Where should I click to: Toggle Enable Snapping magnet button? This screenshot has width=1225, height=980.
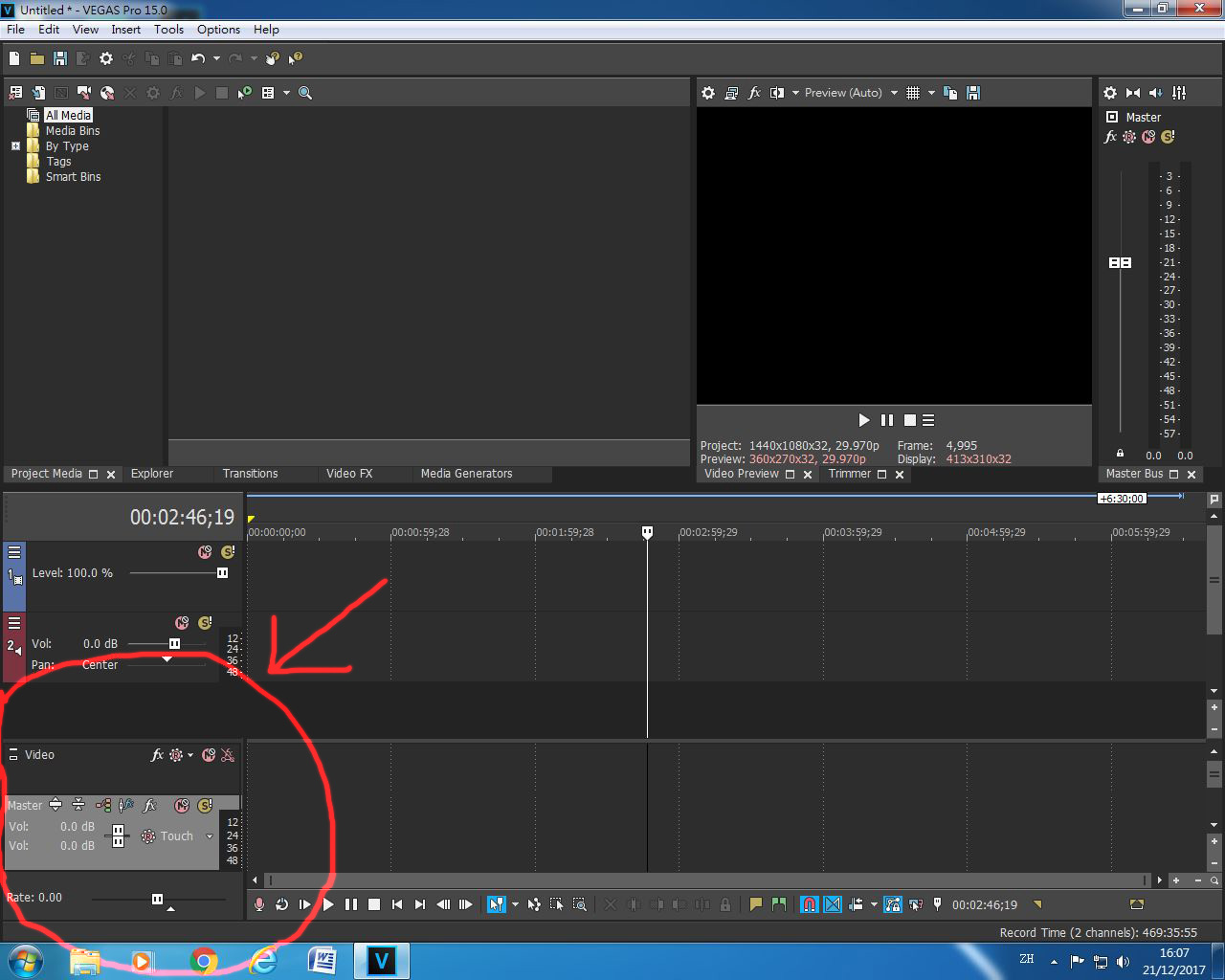[x=809, y=904]
